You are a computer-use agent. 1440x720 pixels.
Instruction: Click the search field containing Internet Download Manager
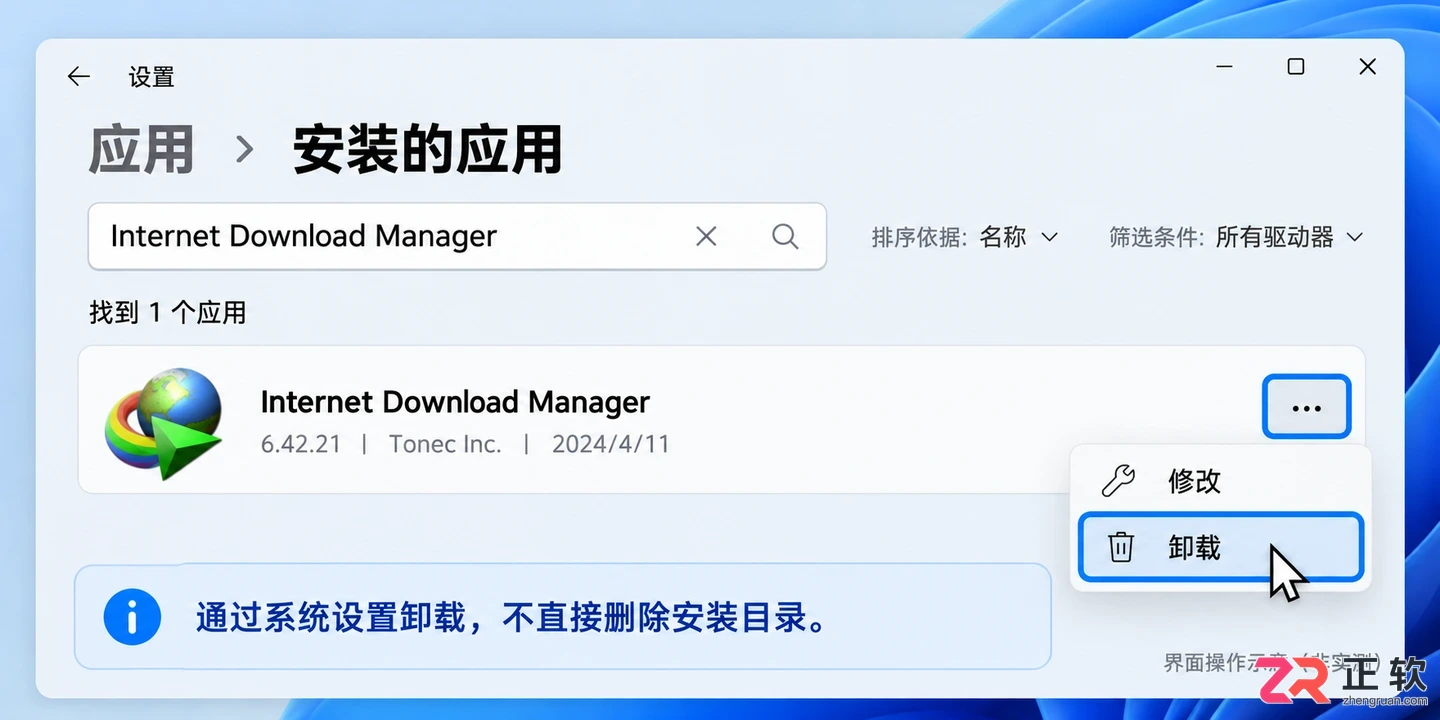[x=457, y=237]
